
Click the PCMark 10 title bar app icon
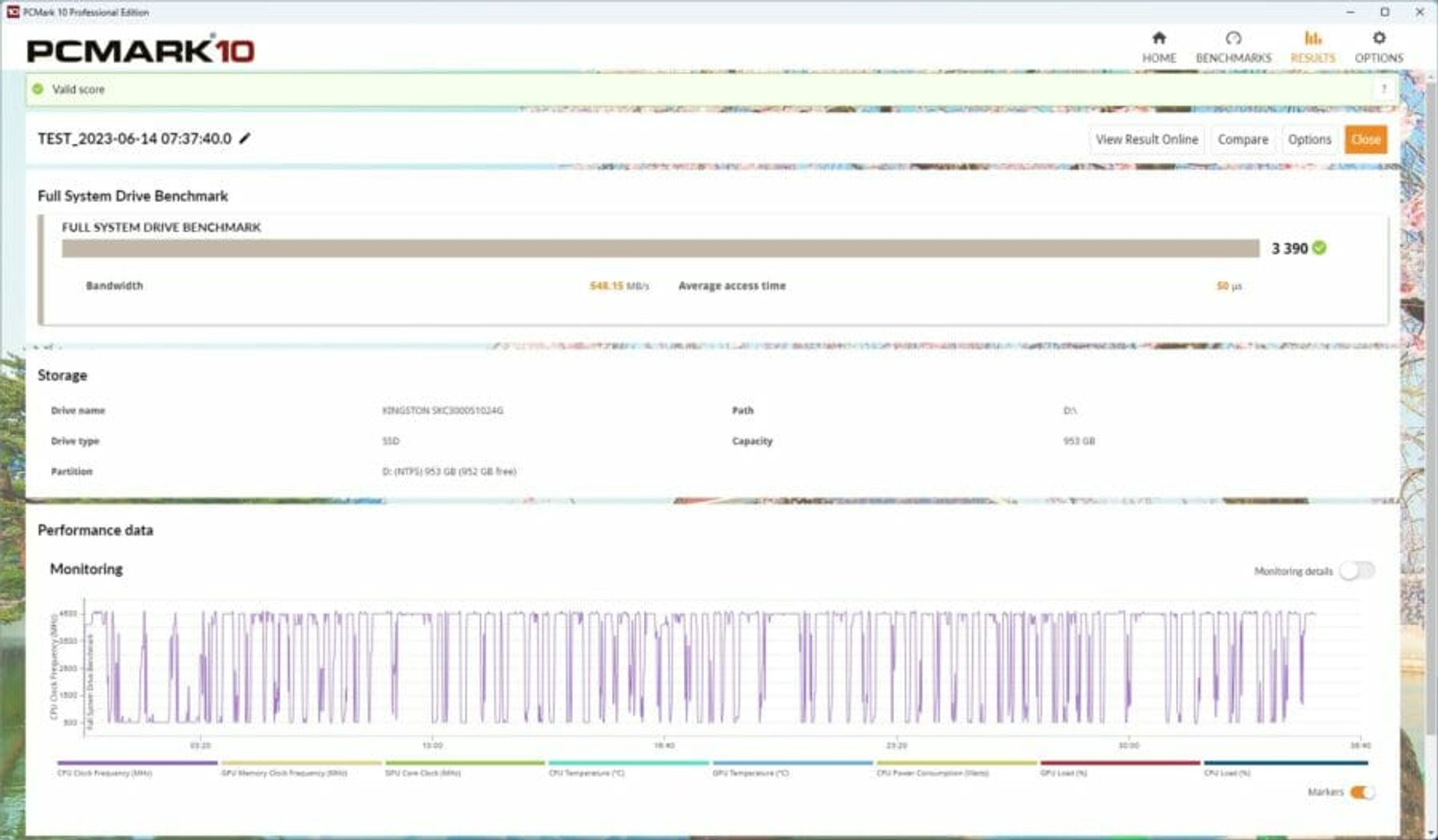[x=12, y=12]
